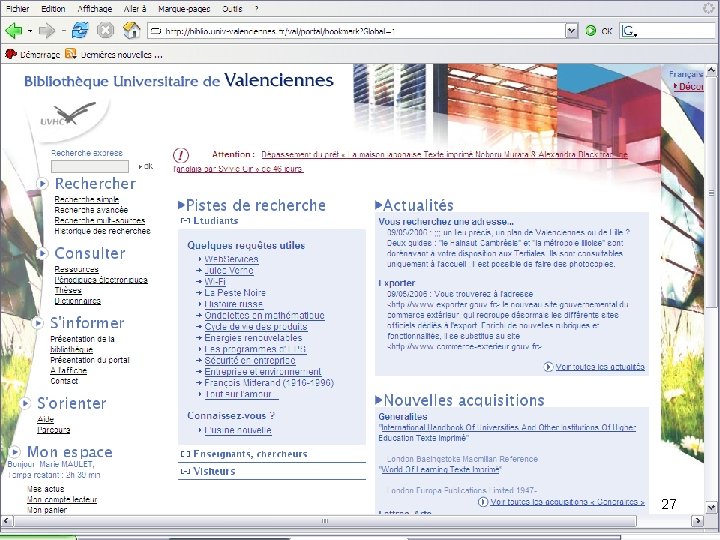Screen dimensions: 720x540
Task: Open the Sécurité en entreprise link
Action: coord(250,360)
